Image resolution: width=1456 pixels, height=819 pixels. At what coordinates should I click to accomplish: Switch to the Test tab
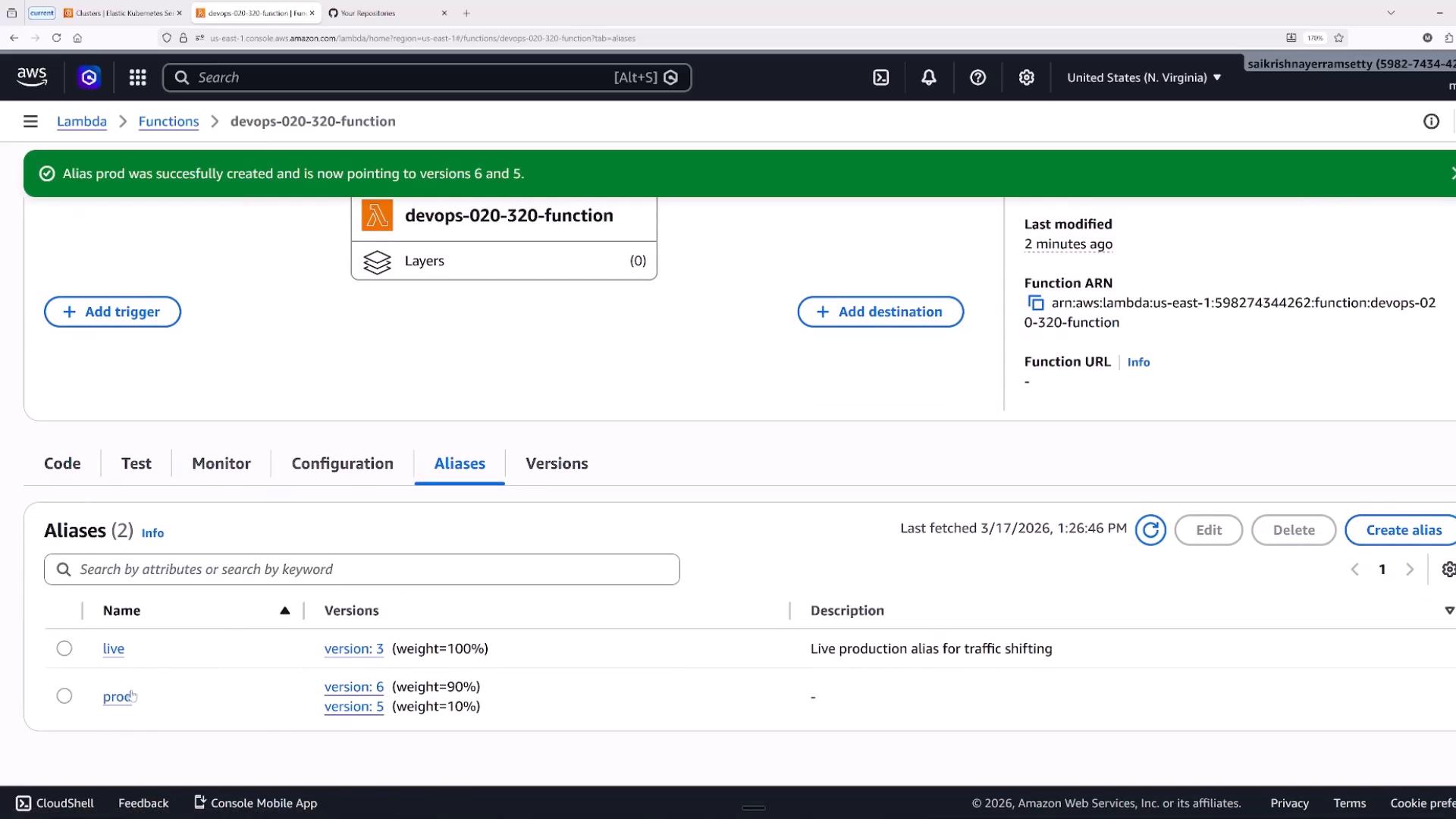click(136, 463)
